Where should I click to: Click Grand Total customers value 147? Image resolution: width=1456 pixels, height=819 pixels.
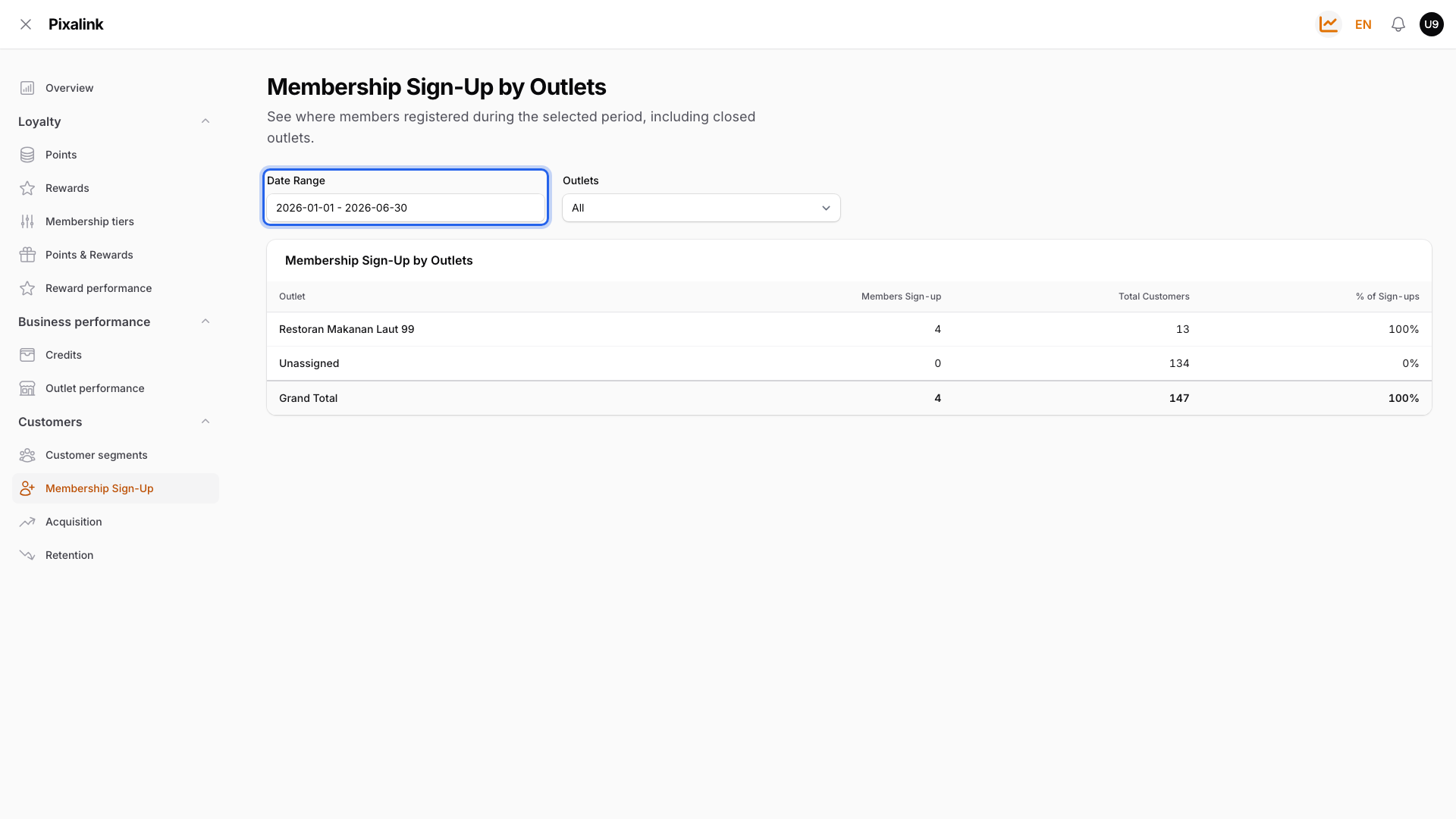click(1178, 398)
